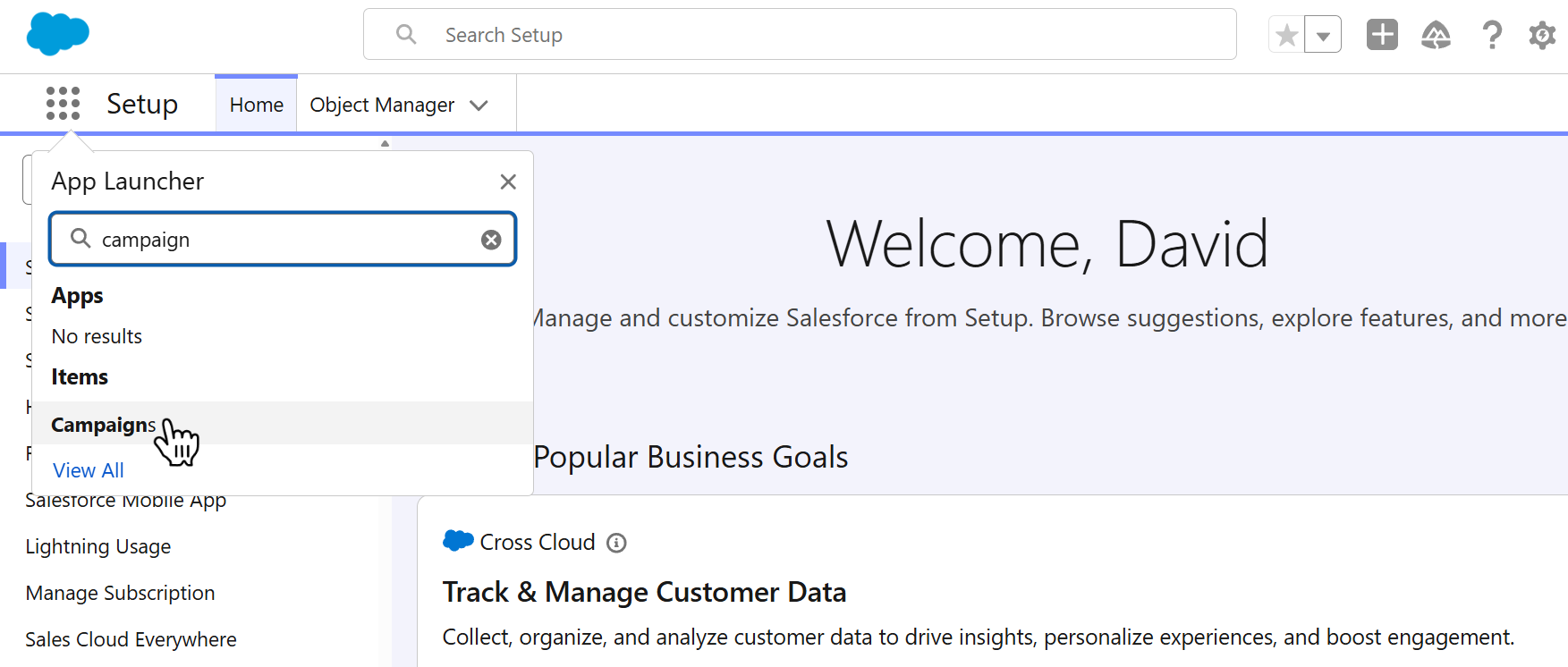Expand the Object Manager tab chevron

tap(479, 106)
